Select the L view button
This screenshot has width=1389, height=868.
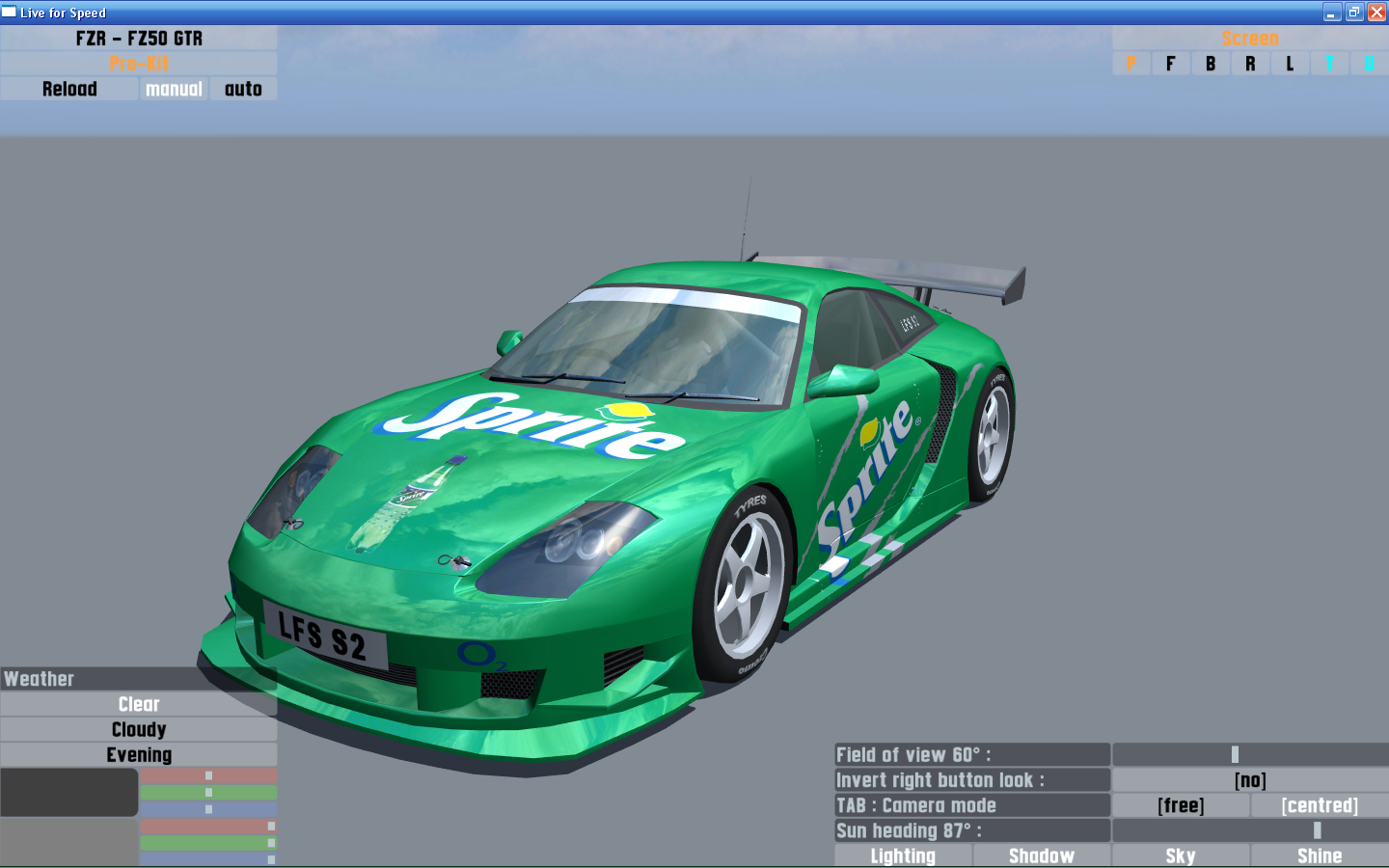tap(1290, 64)
